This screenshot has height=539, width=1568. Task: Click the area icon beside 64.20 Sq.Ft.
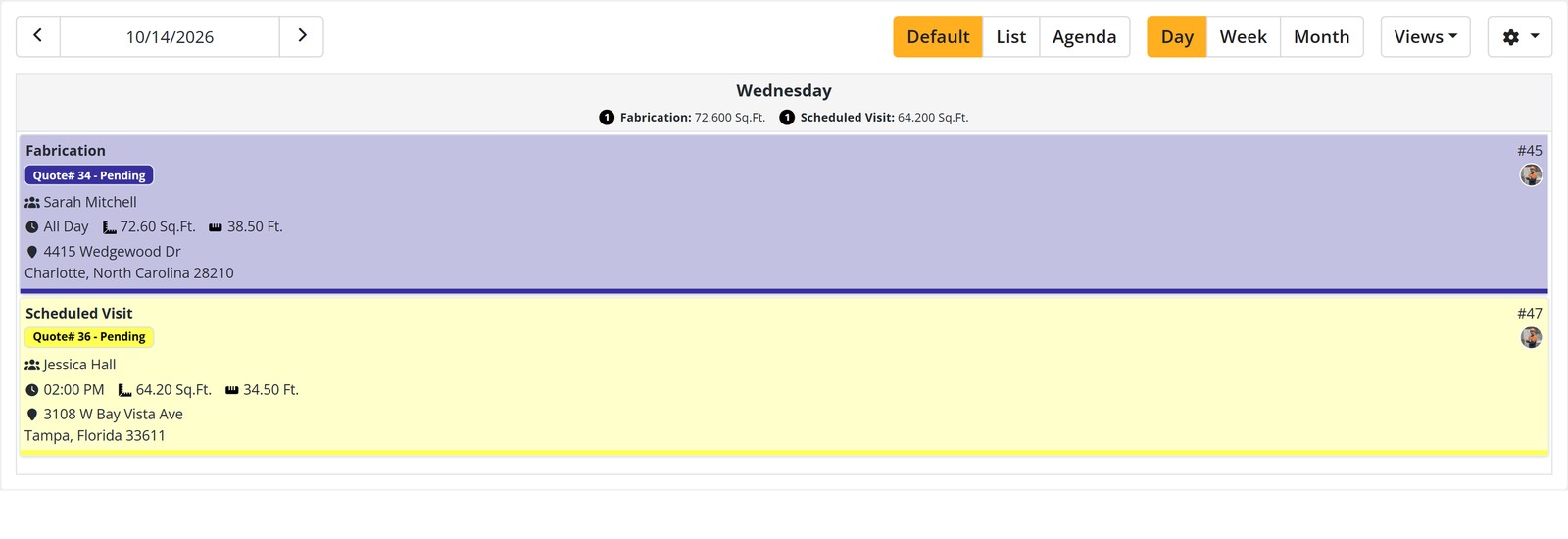click(125, 390)
